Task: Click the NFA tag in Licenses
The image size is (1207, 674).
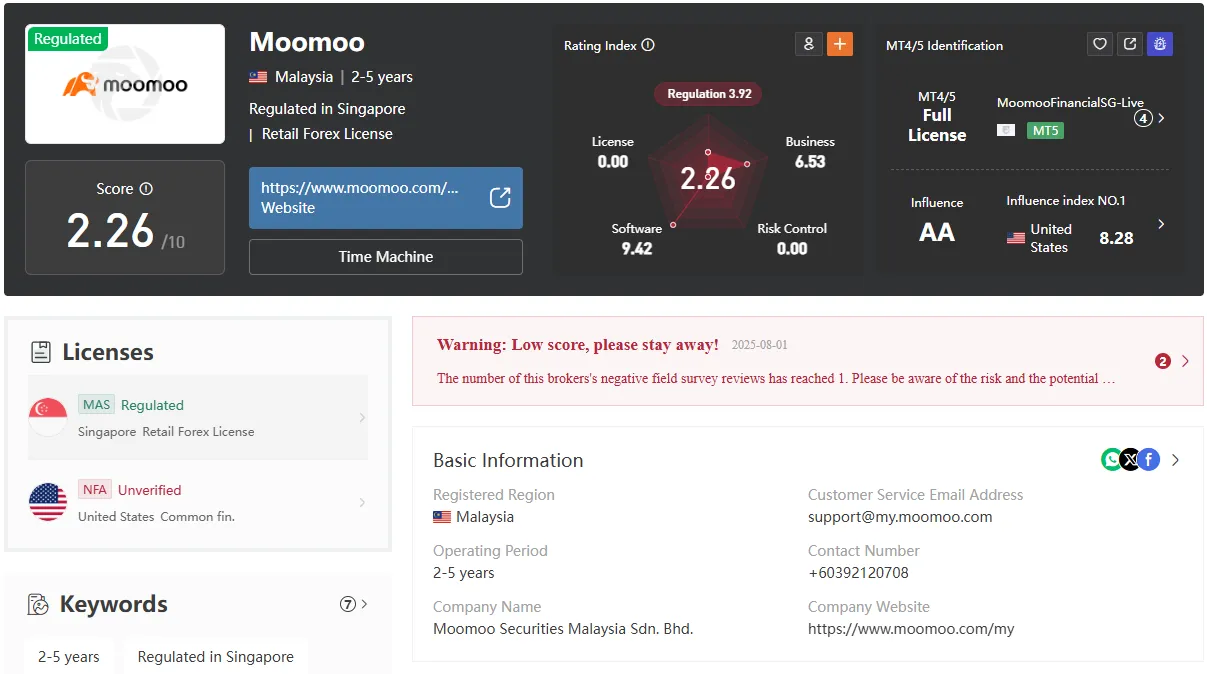Action: click(95, 490)
